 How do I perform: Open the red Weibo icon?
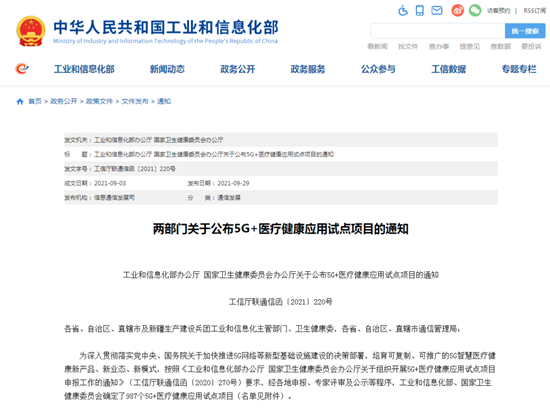coord(457,11)
